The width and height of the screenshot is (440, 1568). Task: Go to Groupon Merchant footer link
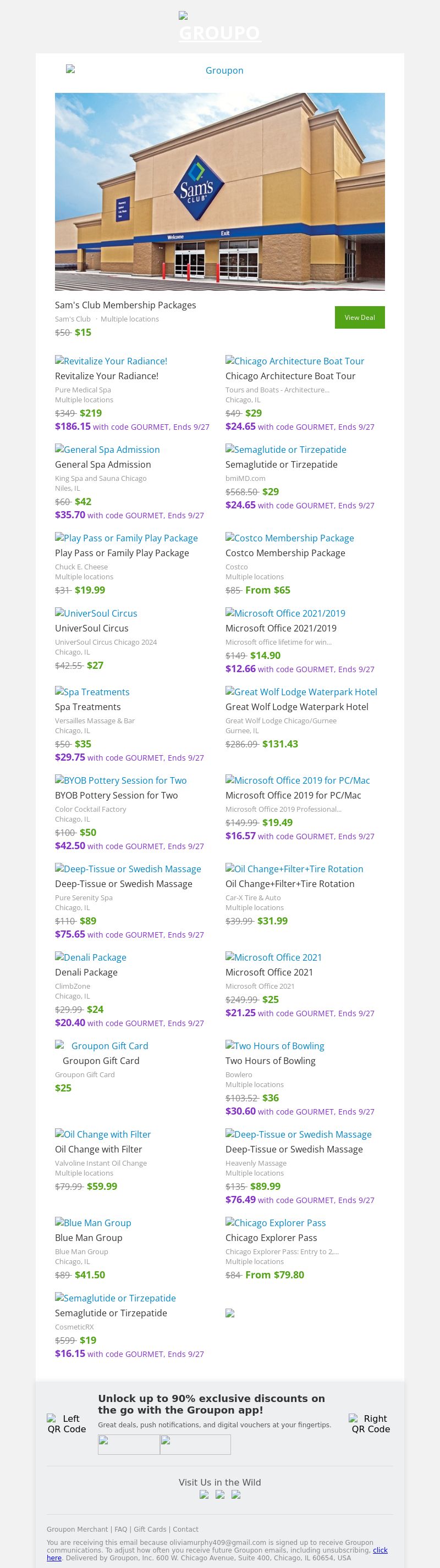click(x=78, y=1529)
